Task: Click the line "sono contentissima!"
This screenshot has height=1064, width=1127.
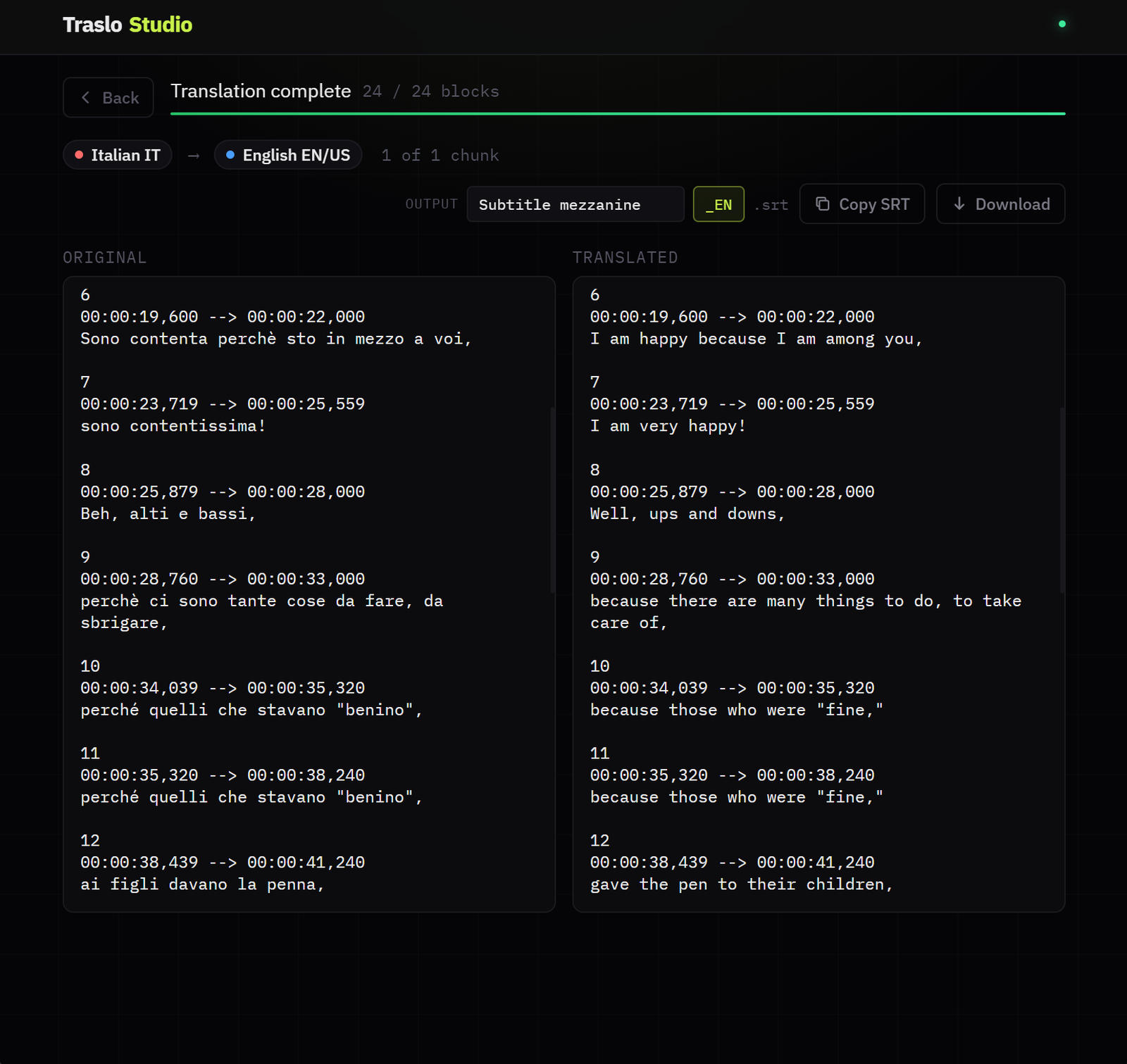Action: click(x=173, y=426)
